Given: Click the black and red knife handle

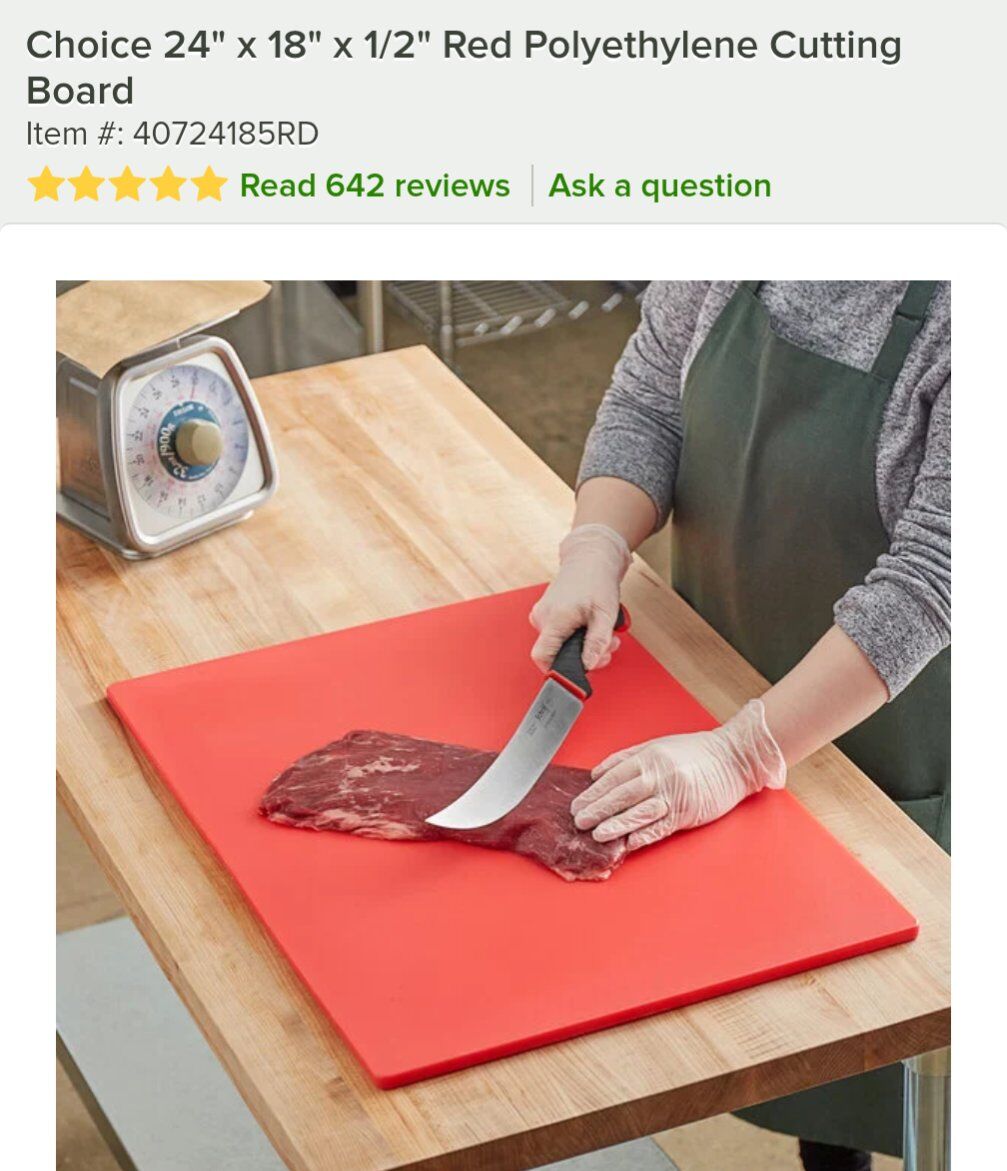Looking at the screenshot, I should tap(577, 655).
